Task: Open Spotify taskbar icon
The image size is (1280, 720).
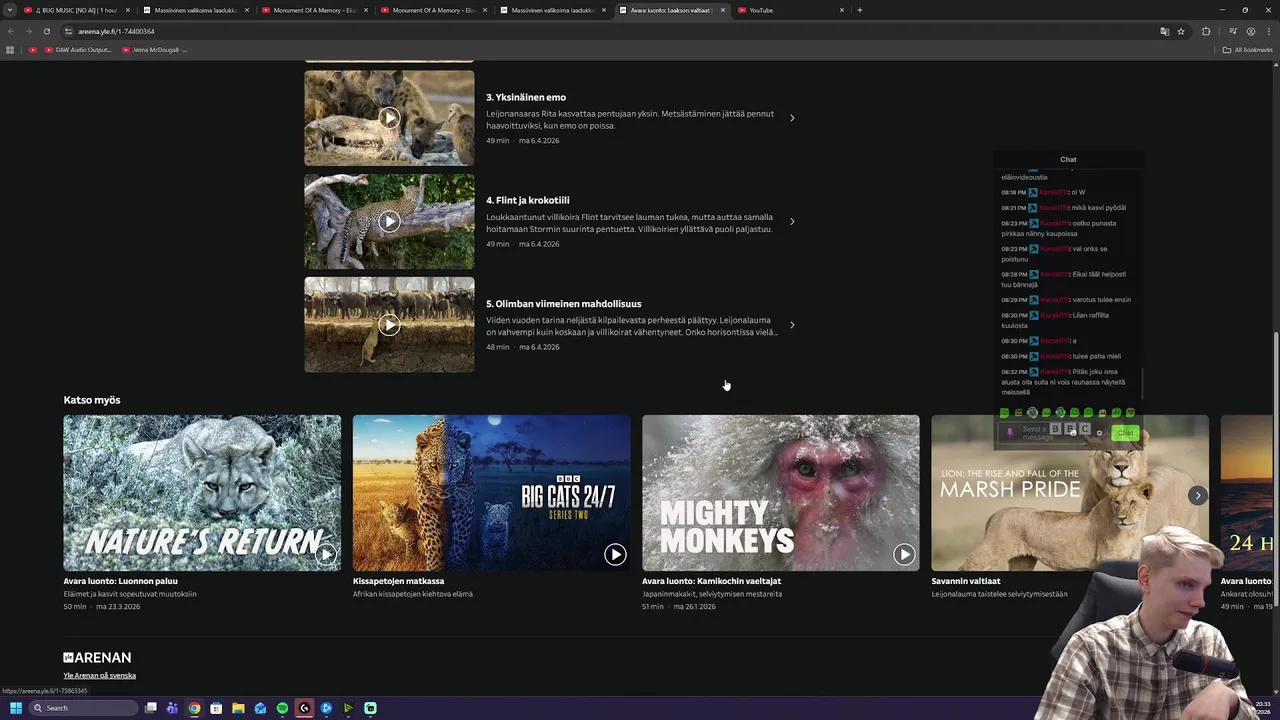Action: 282,708
